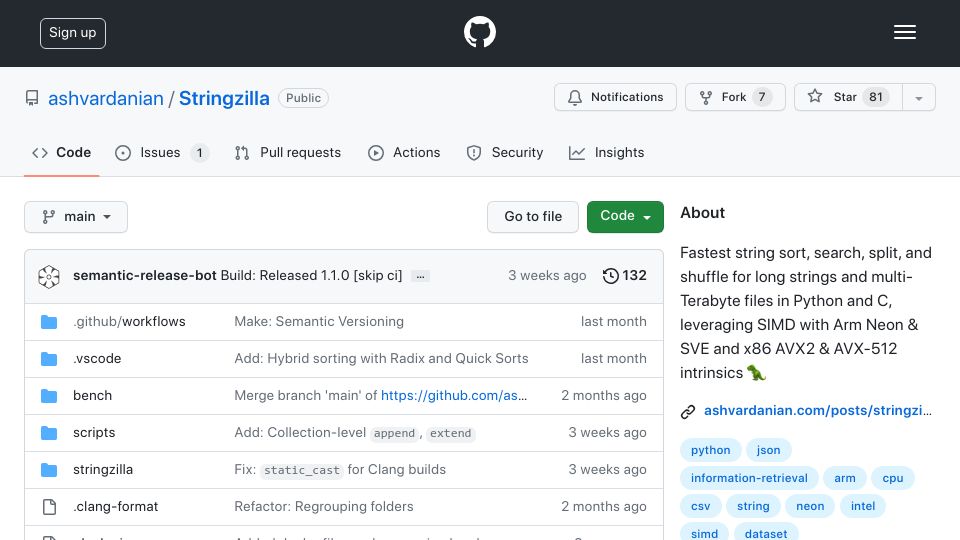Image resolution: width=960 pixels, height=540 pixels.
Task: Open 'Add: Hybrid sorting with Radix' commit
Action: pos(381,358)
